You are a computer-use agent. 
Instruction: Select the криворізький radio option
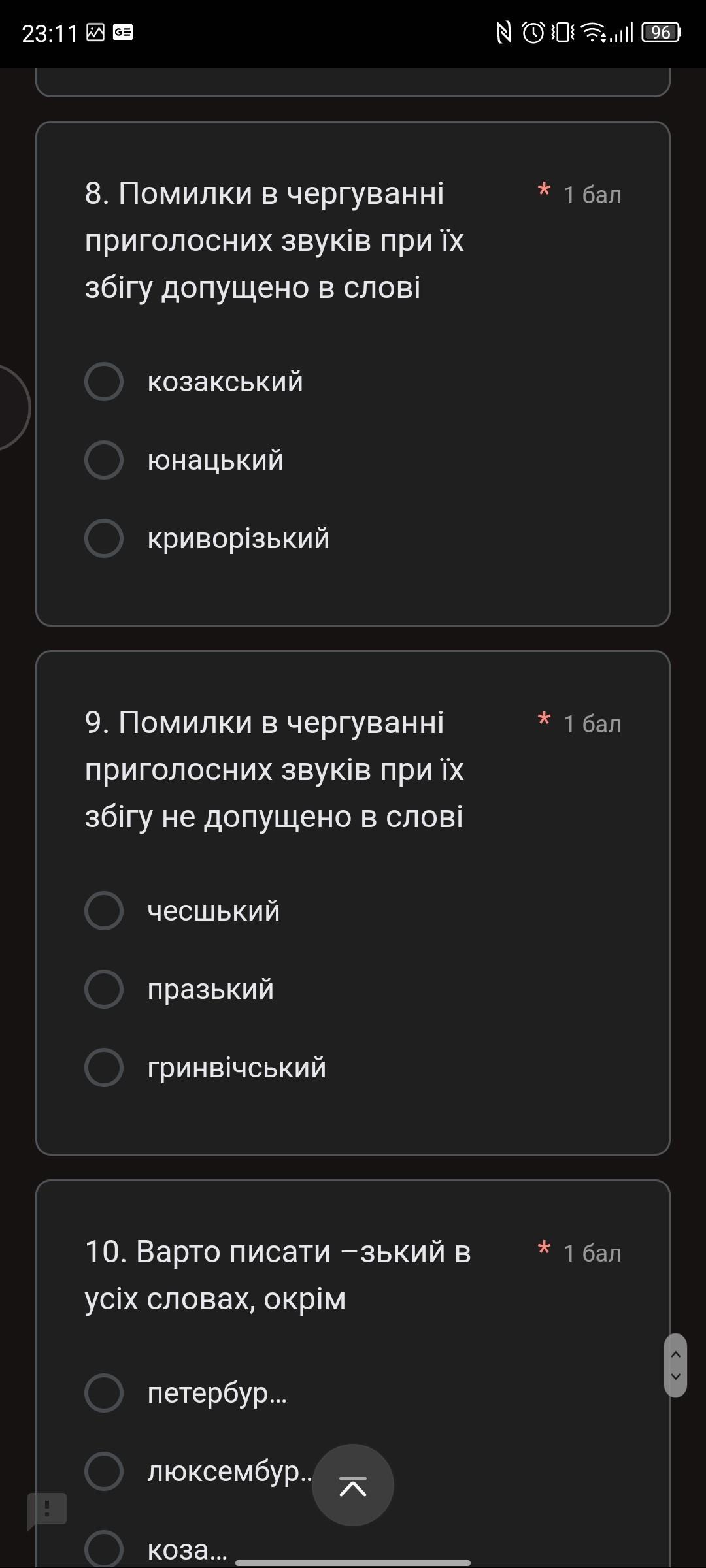coord(104,538)
